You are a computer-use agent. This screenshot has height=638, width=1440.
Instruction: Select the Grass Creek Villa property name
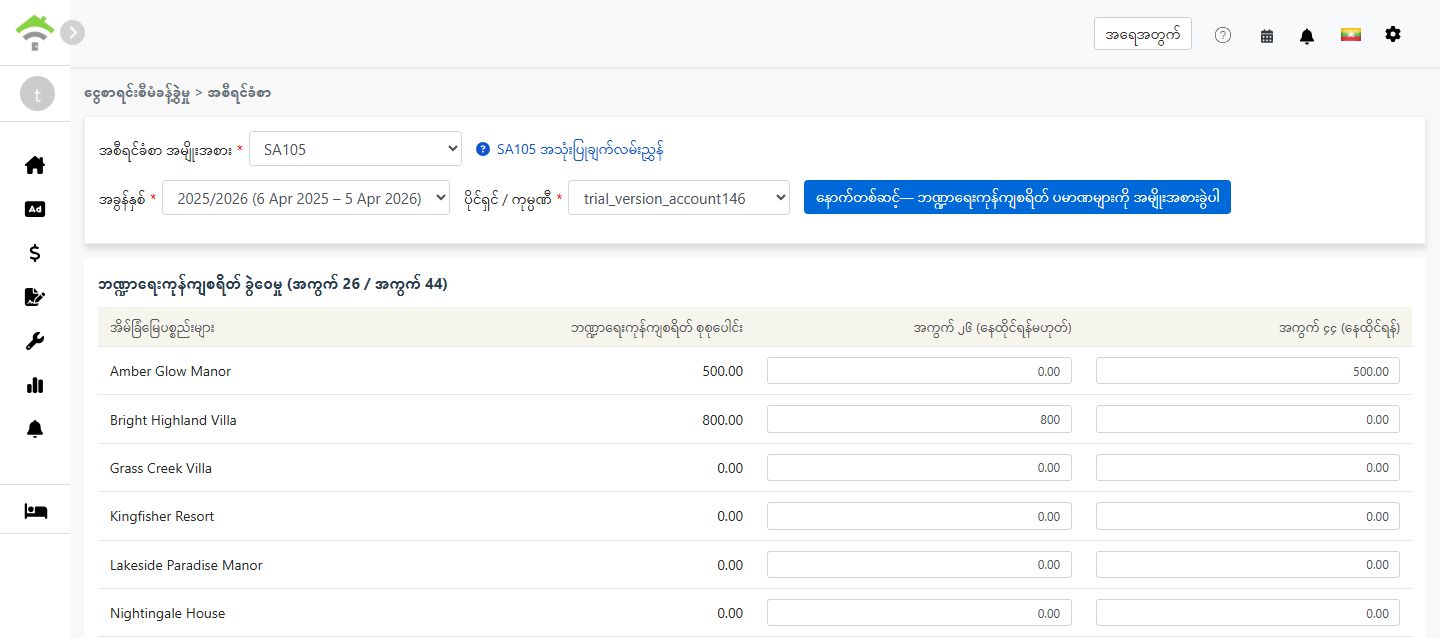pyautogui.click(x=161, y=468)
